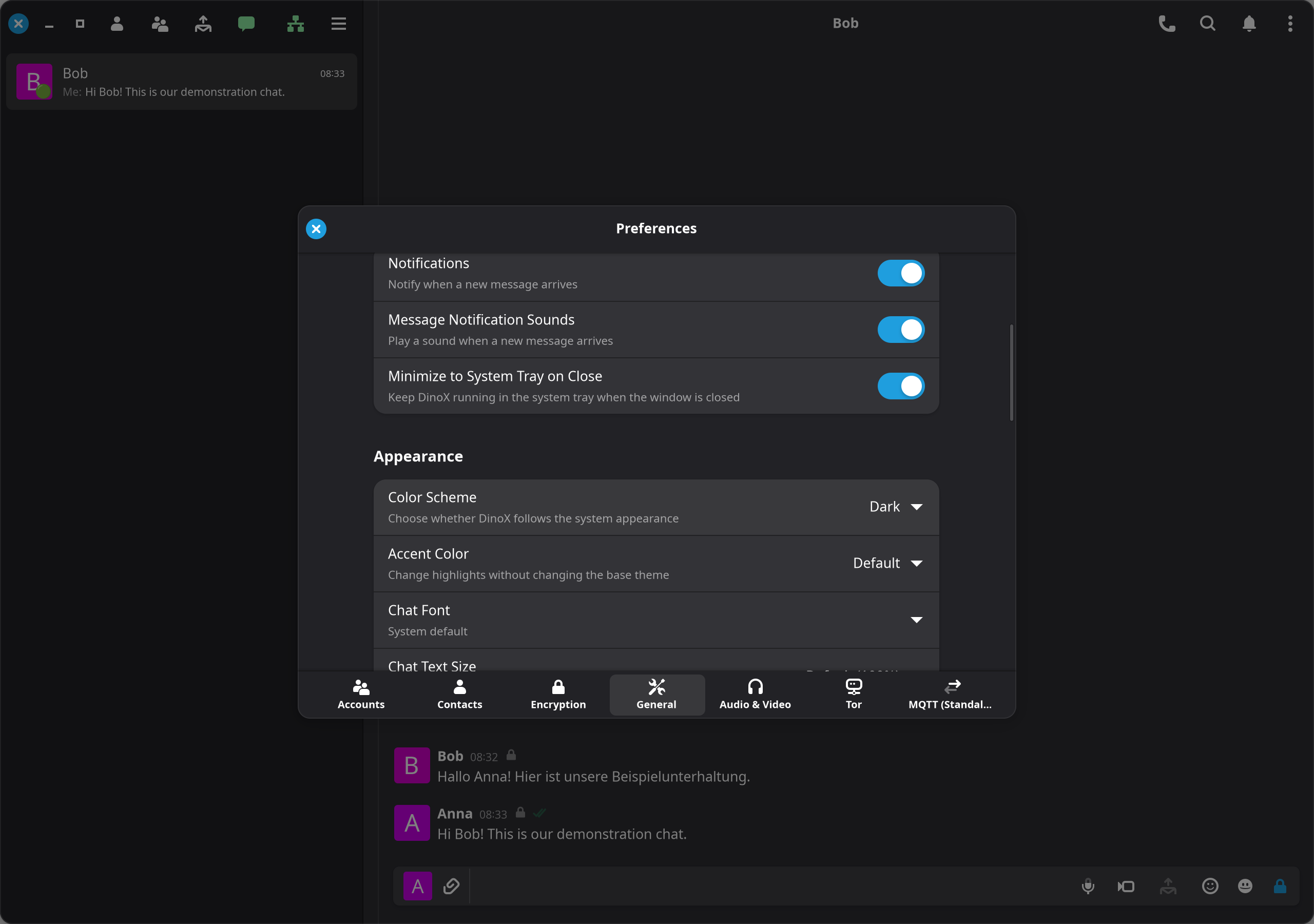Click message 'Hallo Anna! Hier ist unsere Beispielunterhaltung.'
The width and height of the screenshot is (1314, 924).
click(593, 777)
